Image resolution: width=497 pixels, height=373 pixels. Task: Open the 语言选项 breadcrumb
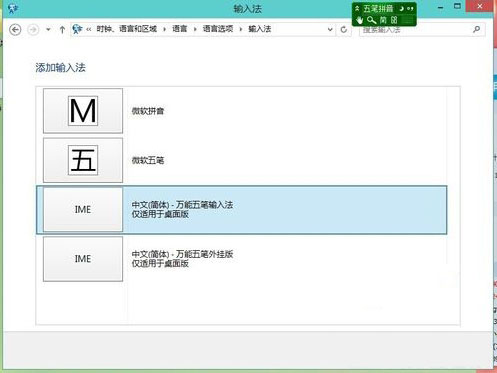click(x=218, y=29)
